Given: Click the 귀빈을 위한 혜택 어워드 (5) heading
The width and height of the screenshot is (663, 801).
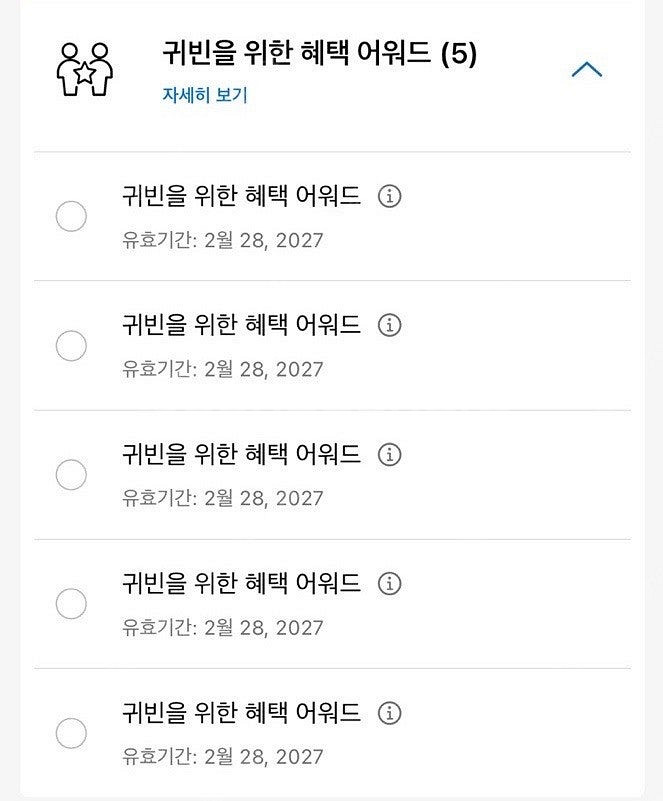Looking at the screenshot, I should coord(319,54).
